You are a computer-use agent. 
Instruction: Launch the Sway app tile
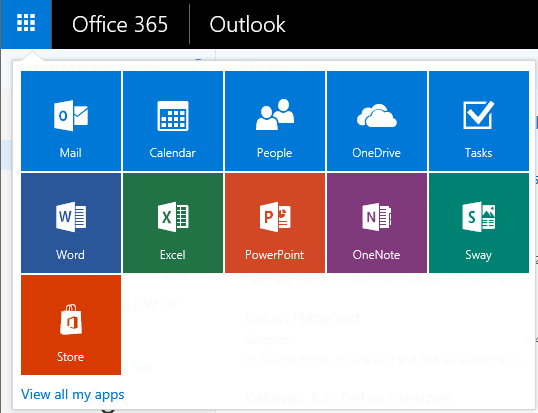(479, 223)
